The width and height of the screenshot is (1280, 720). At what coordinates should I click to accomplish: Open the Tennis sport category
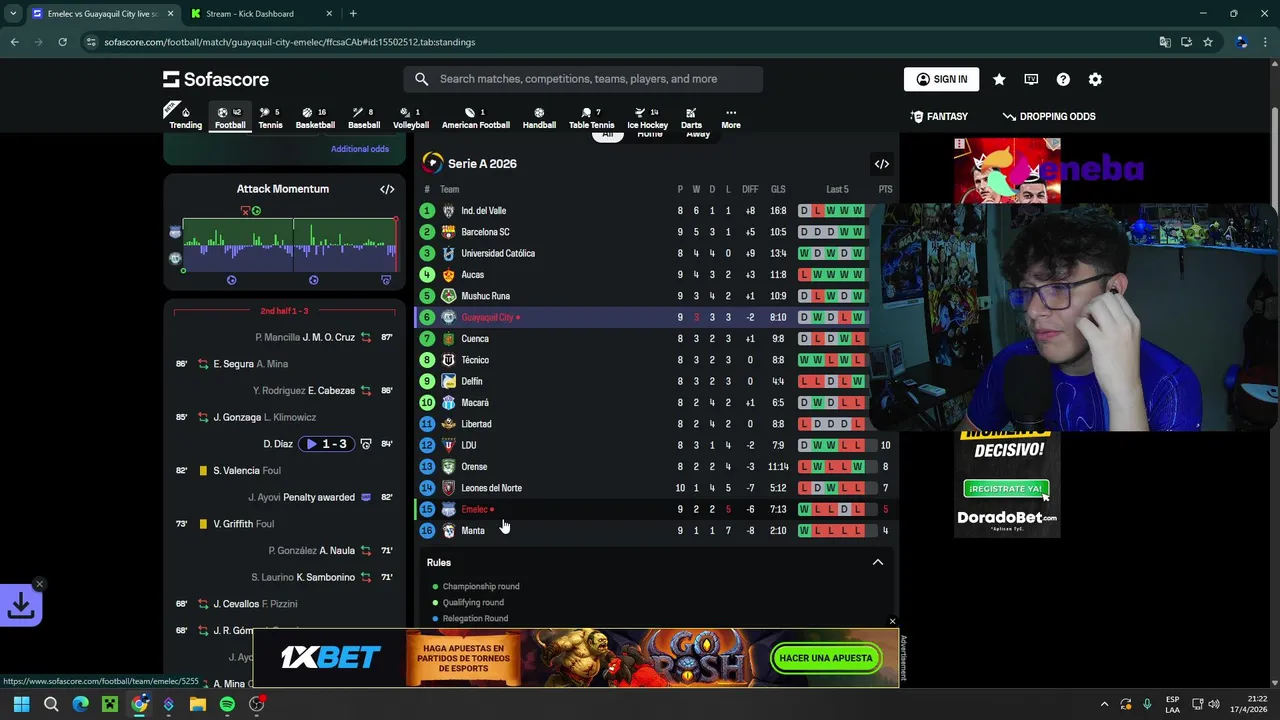tap(270, 118)
